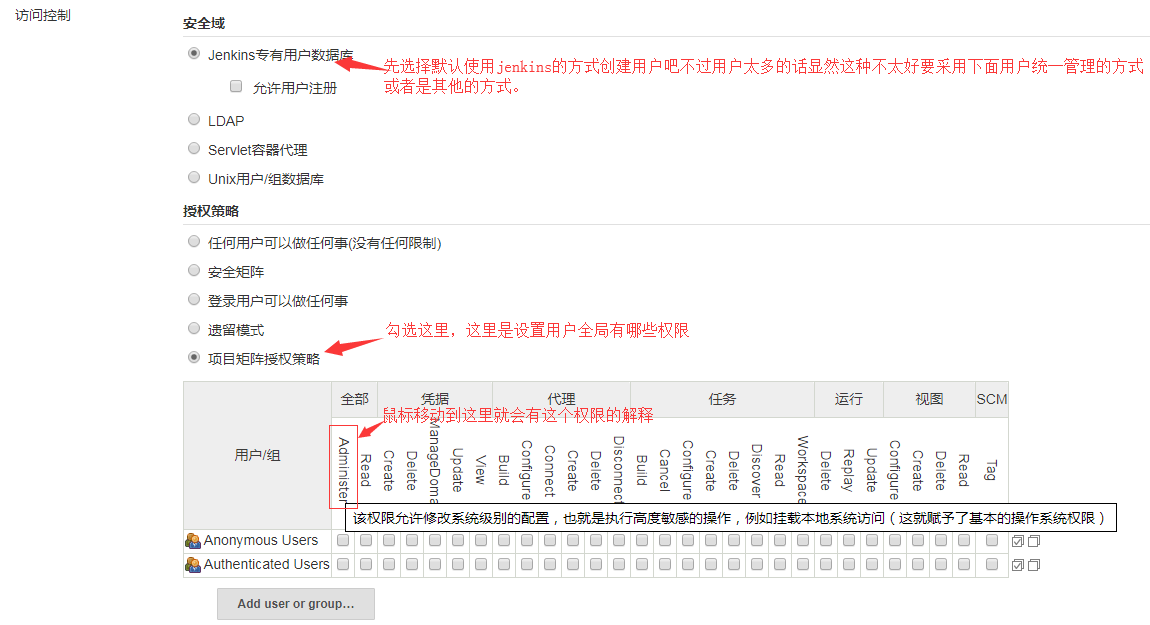Image resolution: width=1150 pixels, height=625 pixels.
Task: Click select-all icon in Authenticated Users row
Action: (1018, 565)
